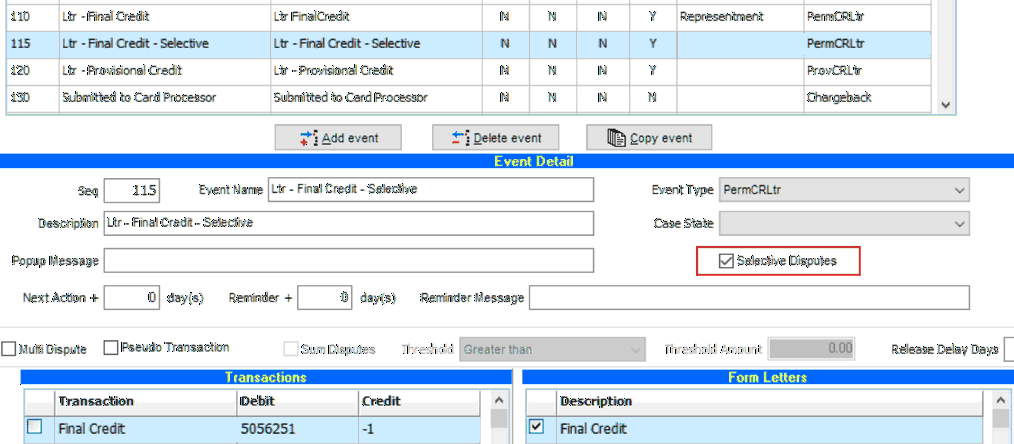The height and width of the screenshot is (444, 1014).
Task: Enable the Multi Dispute checkbox
Action: [x=9, y=349]
